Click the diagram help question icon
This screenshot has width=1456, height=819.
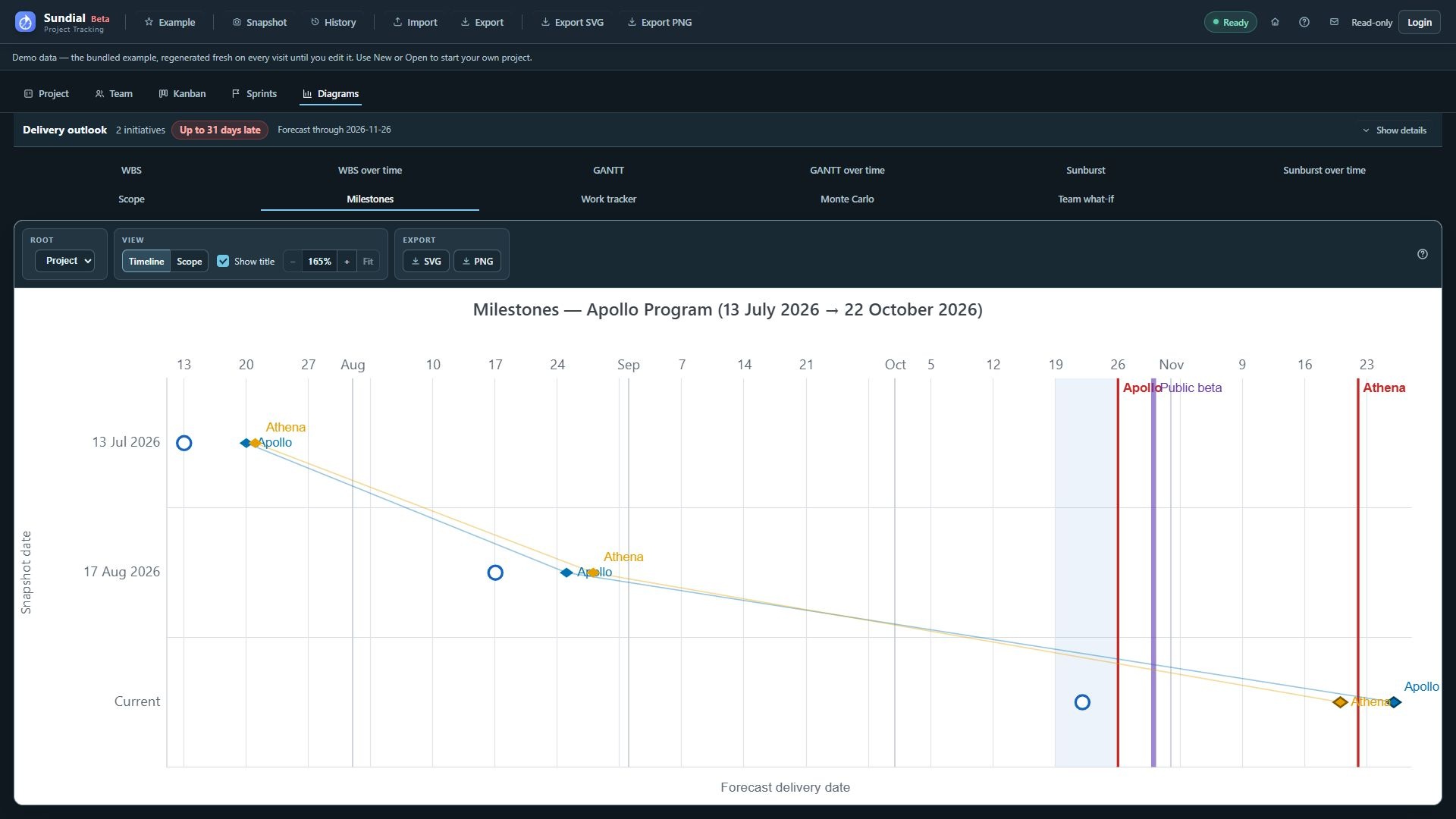pyautogui.click(x=1422, y=255)
